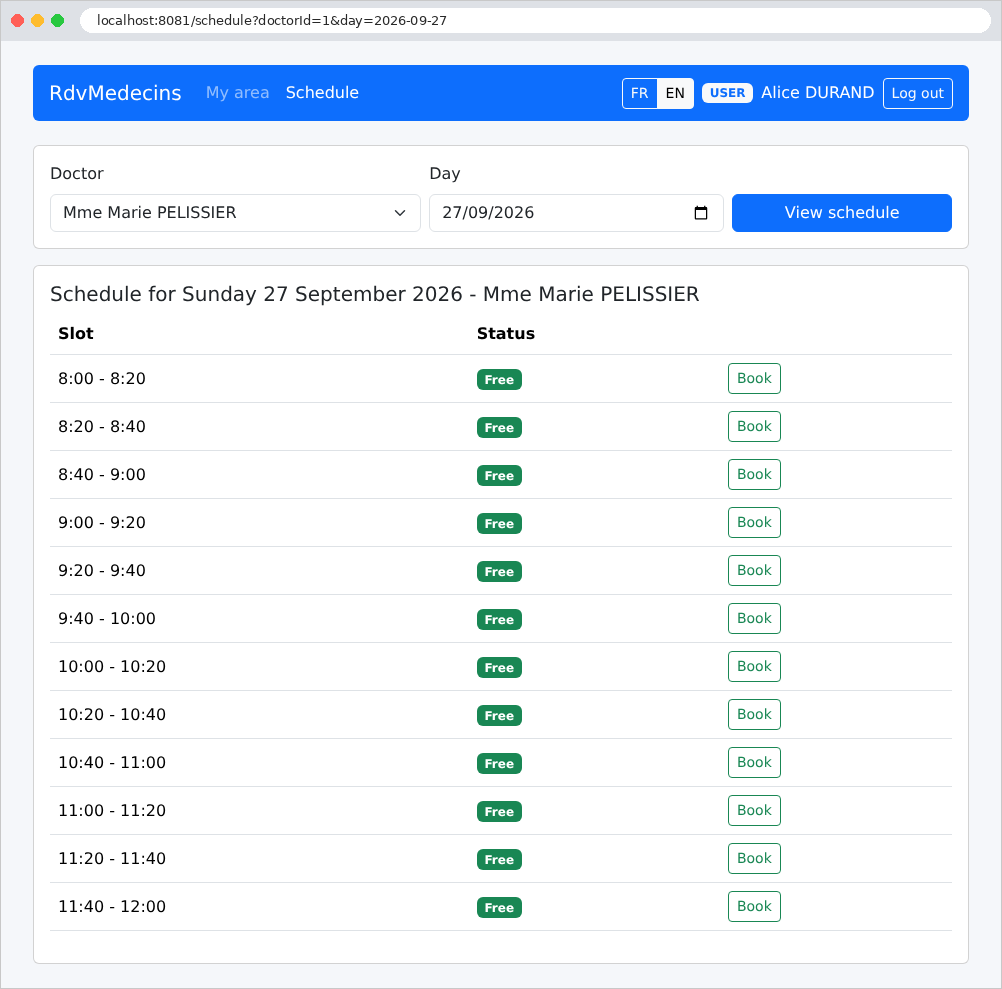The image size is (1002, 989).
Task: Book the 9:00 - 9:20 slot
Action: pos(754,522)
